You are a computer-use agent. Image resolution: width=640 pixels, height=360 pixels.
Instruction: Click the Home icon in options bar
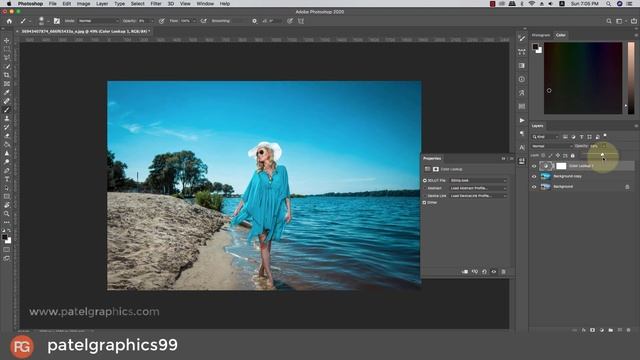point(9,21)
